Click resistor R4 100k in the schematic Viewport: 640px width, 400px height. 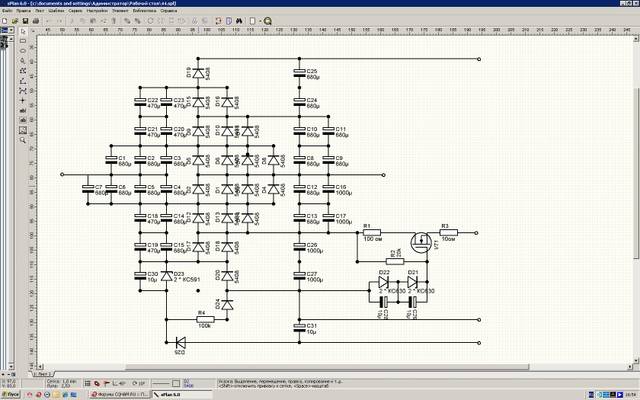[205, 320]
